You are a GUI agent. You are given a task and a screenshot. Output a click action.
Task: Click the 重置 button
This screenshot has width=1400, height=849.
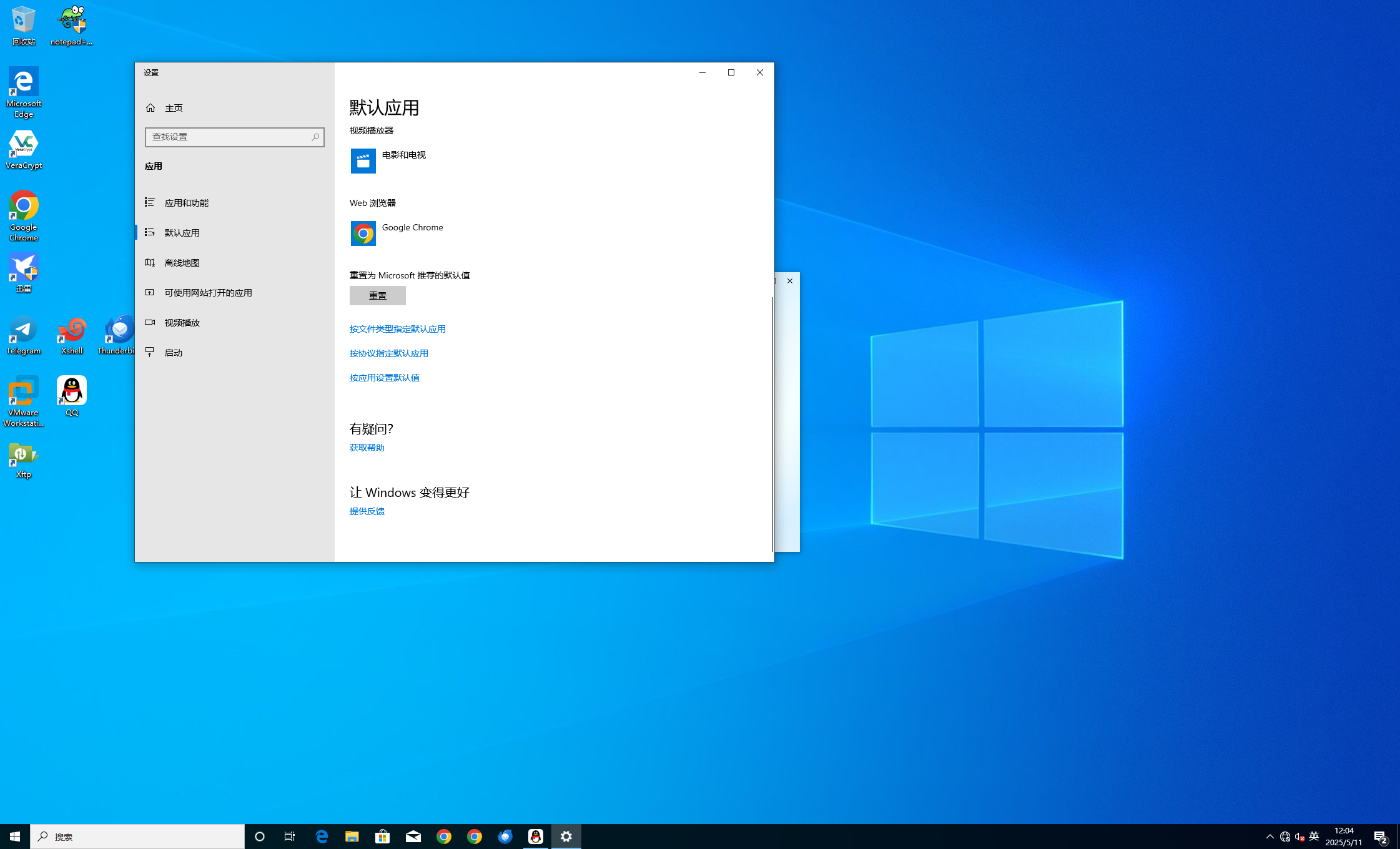pyautogui.click(x=378, y=295)
